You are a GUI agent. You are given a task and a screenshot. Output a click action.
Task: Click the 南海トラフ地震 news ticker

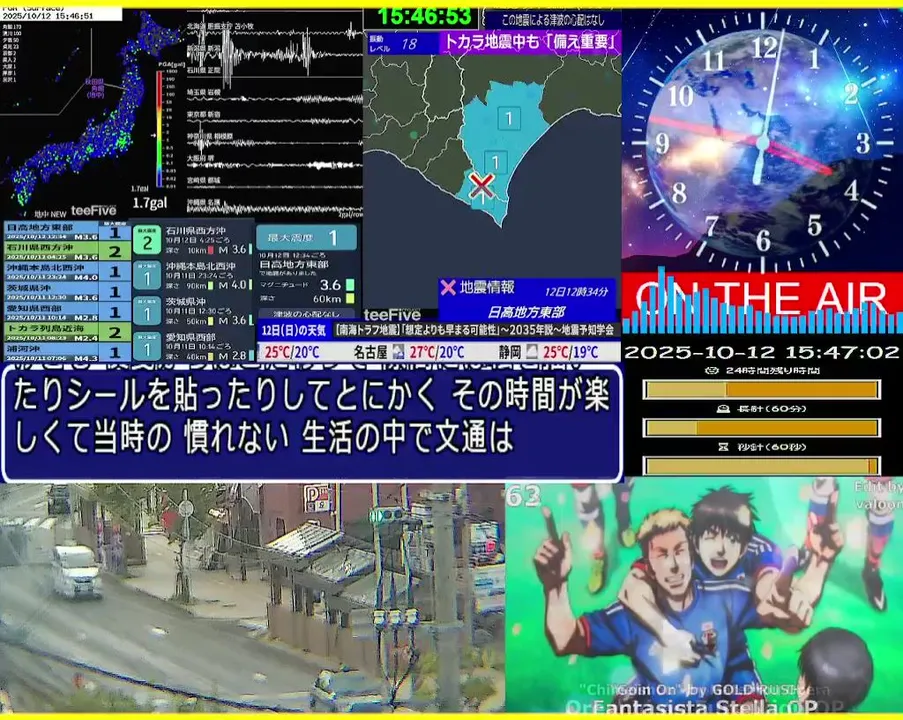coord(473,331)
